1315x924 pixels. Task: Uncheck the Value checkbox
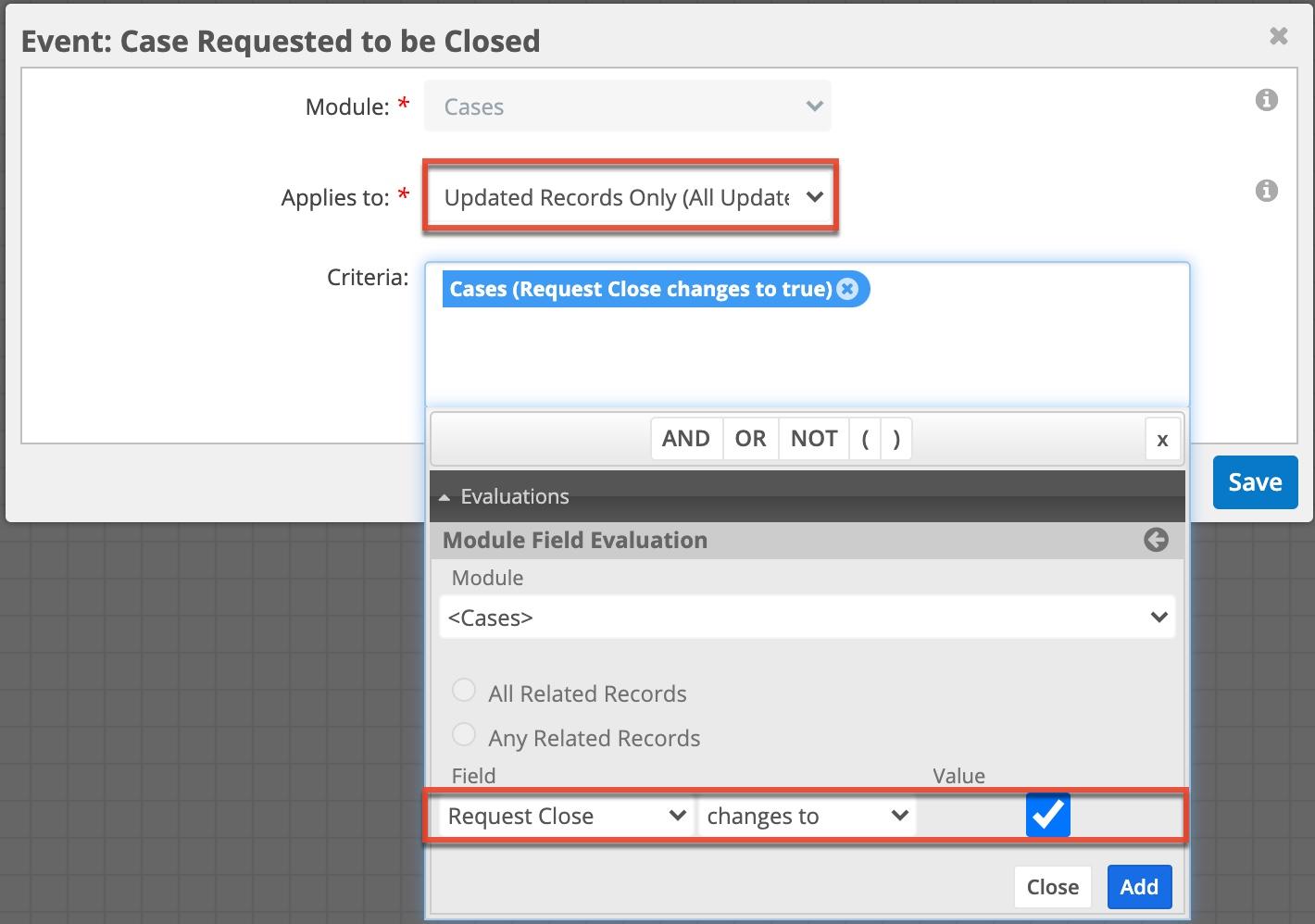click(x=1047, y=815)
